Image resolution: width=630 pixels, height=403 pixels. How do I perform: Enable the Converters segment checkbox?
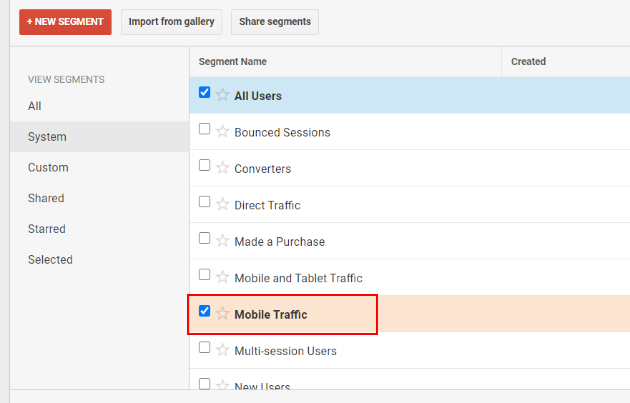point(205,165)
